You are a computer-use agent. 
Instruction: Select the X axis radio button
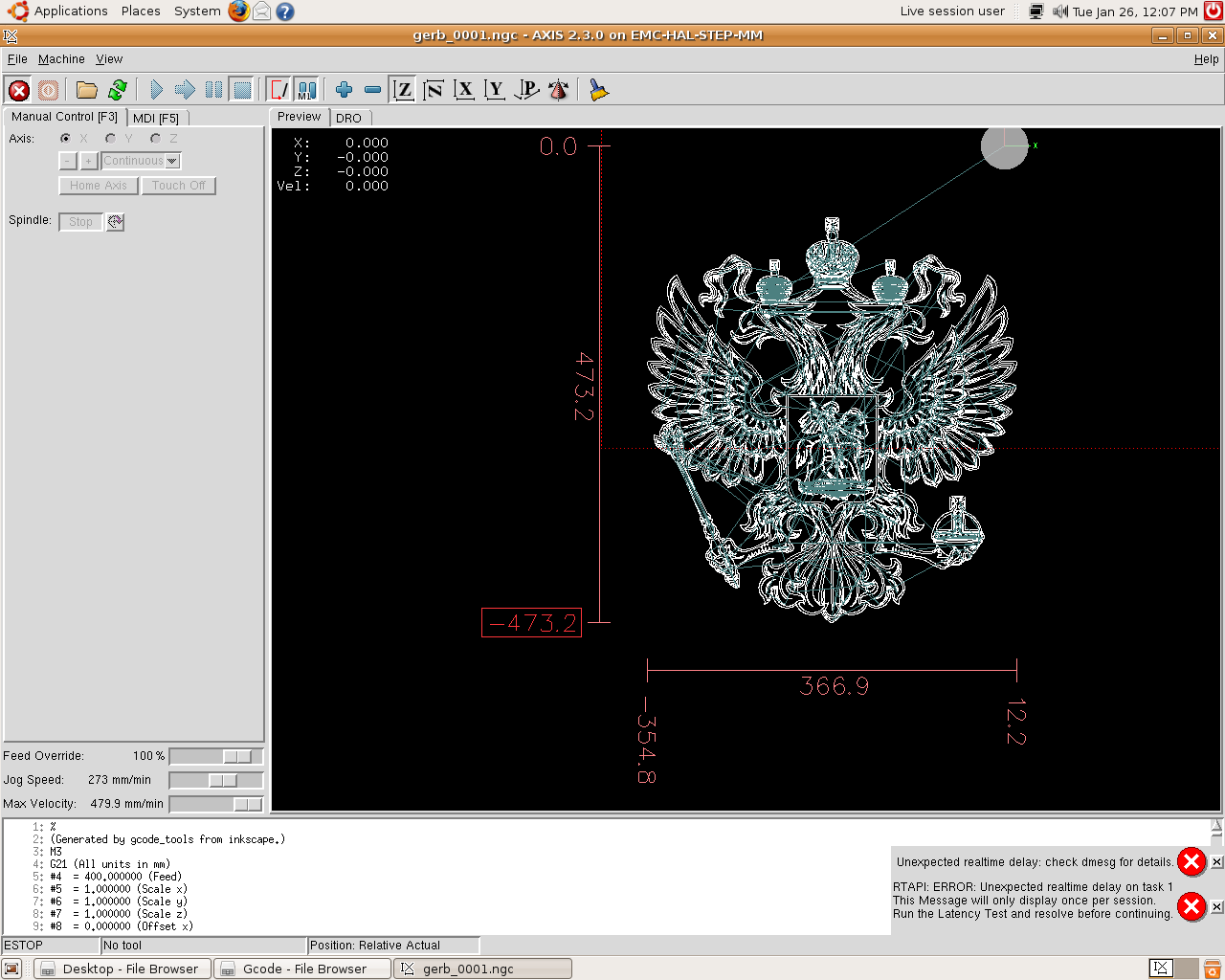coord(66,139)
